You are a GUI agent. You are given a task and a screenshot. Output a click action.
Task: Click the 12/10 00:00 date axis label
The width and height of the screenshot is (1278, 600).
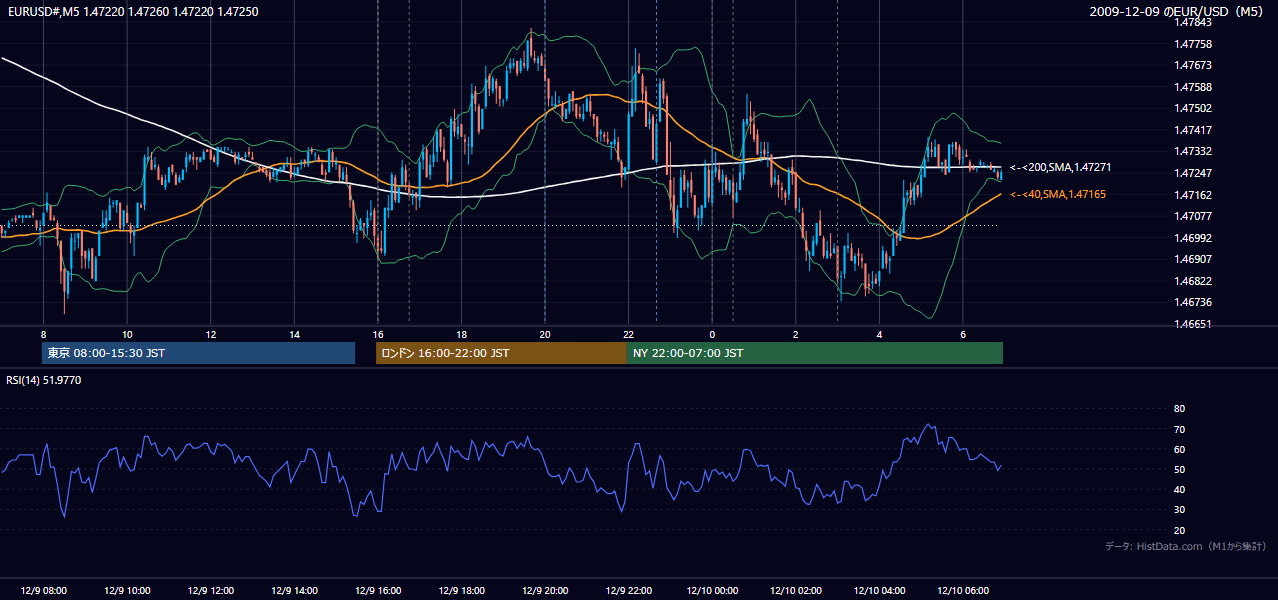[x=712, y=591]
